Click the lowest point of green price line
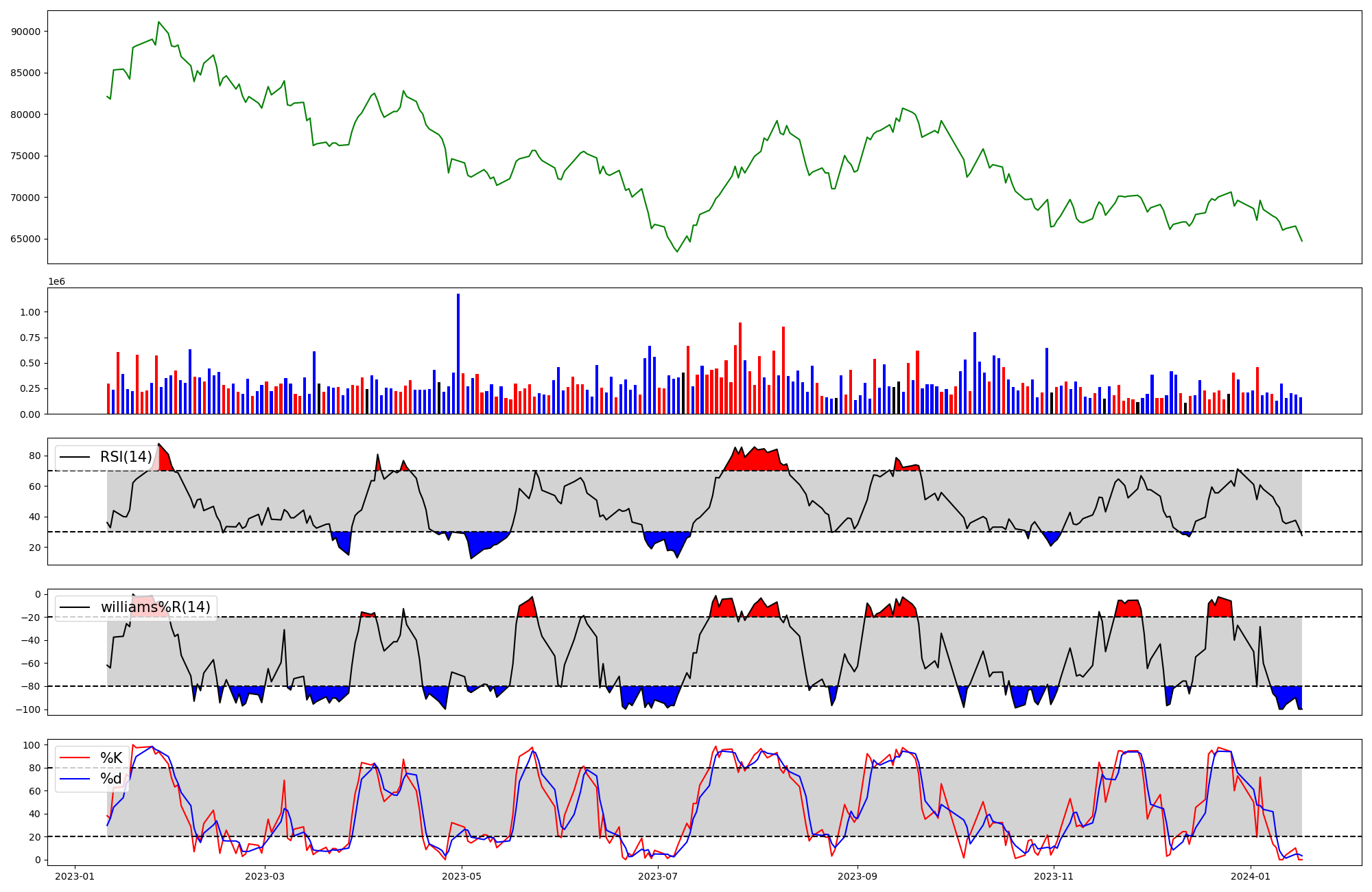The image size is (1372, 892). pyautogui.click(x=677, y=252)
